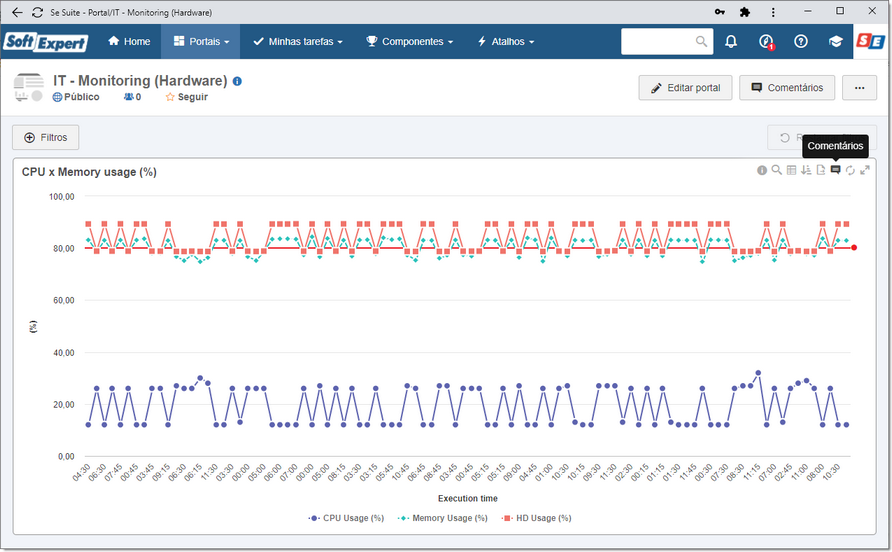The height and width of the screenshot is (552, 892).
Task: Click the Comentários button in the portal header
Action: click(787, 88)
